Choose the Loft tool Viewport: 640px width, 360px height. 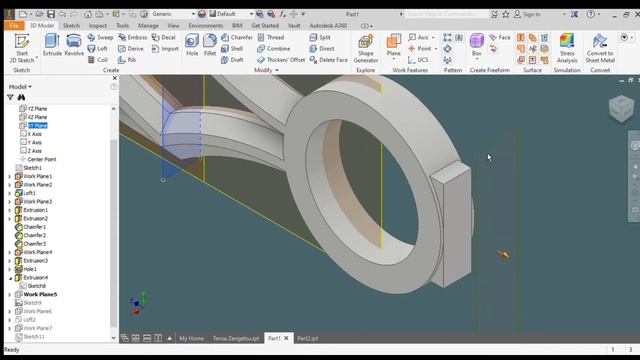point(98,49)
